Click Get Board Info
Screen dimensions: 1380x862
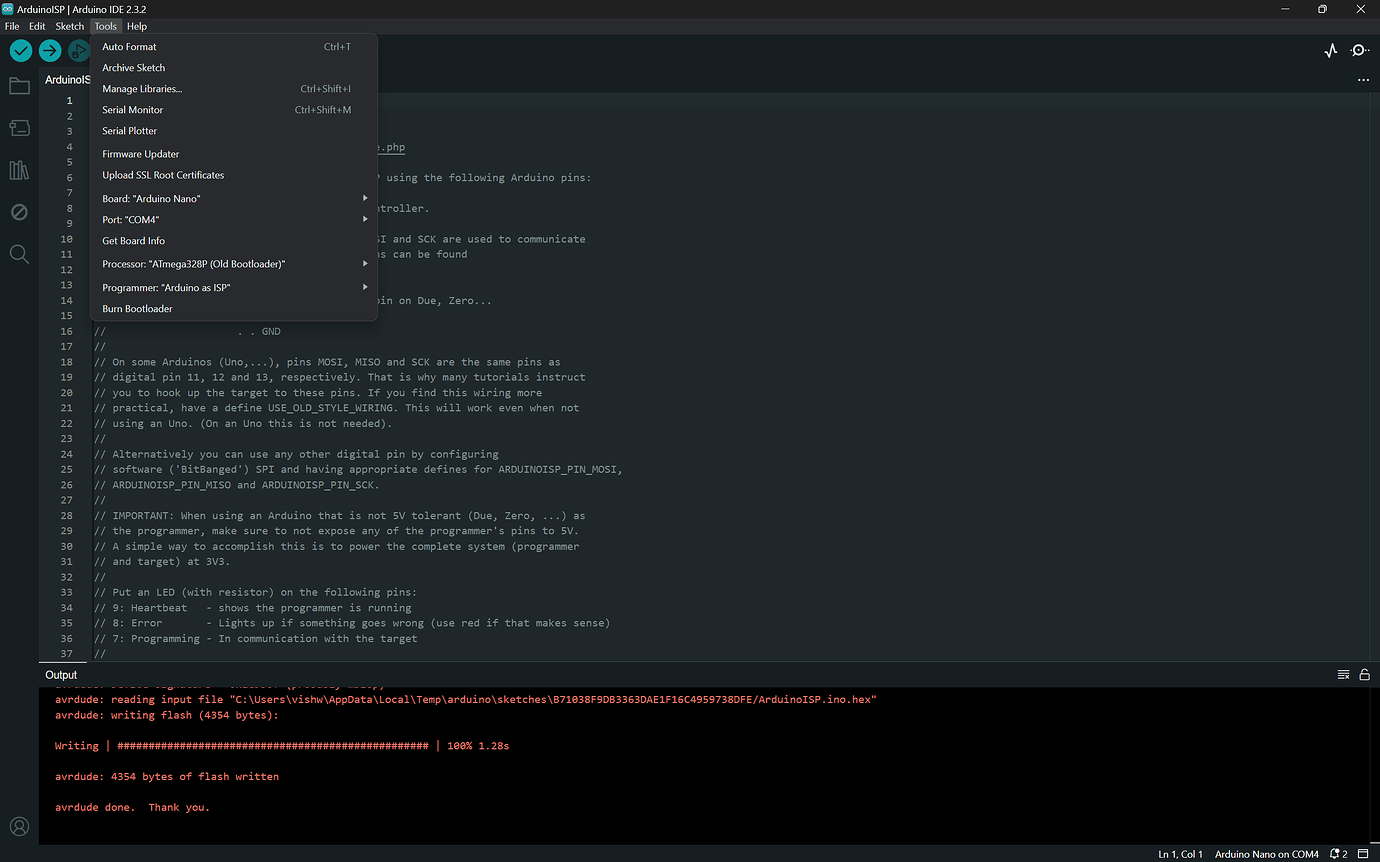click(x=133, y=240)
